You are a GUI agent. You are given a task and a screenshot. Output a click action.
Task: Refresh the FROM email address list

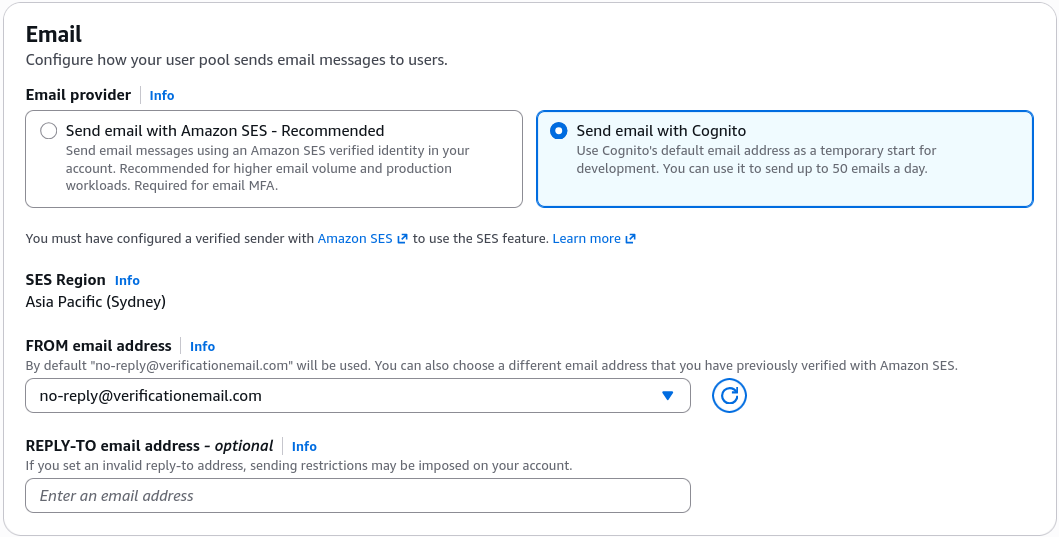[x=729, y=396]
